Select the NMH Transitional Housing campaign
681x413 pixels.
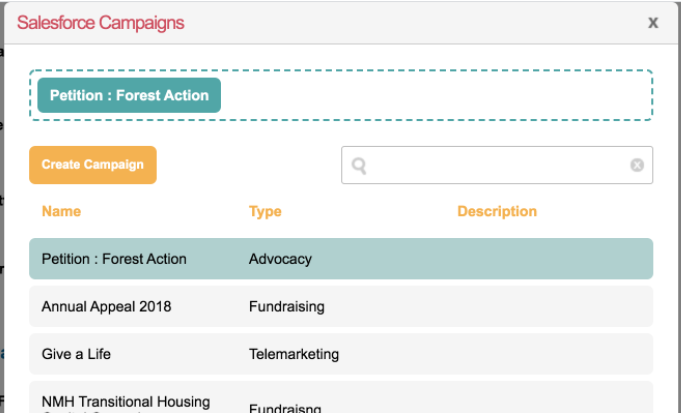click(126, 401)
